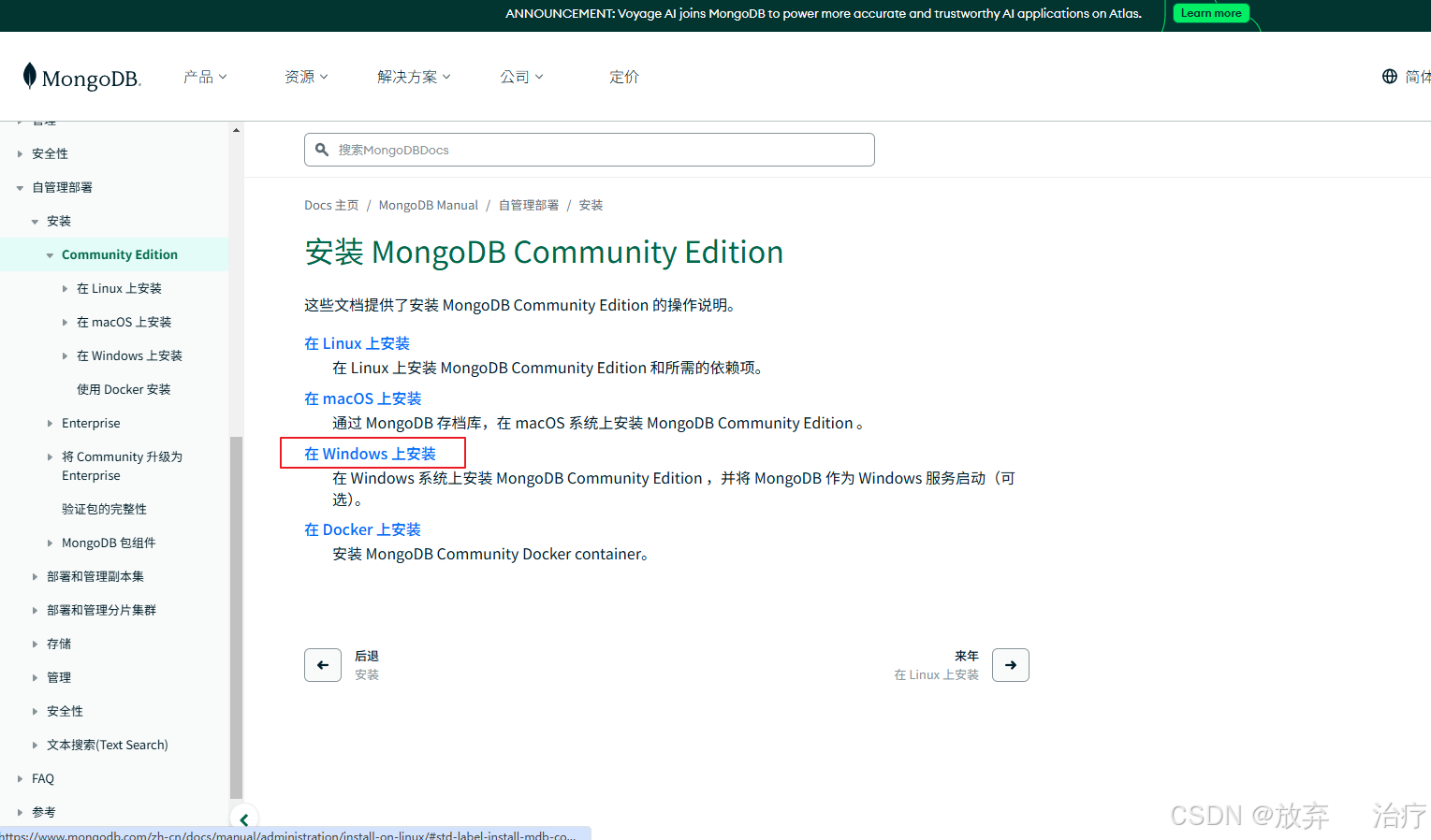
Task: Select 使用 Docker 安装 in sidebar
Action: 124,389
